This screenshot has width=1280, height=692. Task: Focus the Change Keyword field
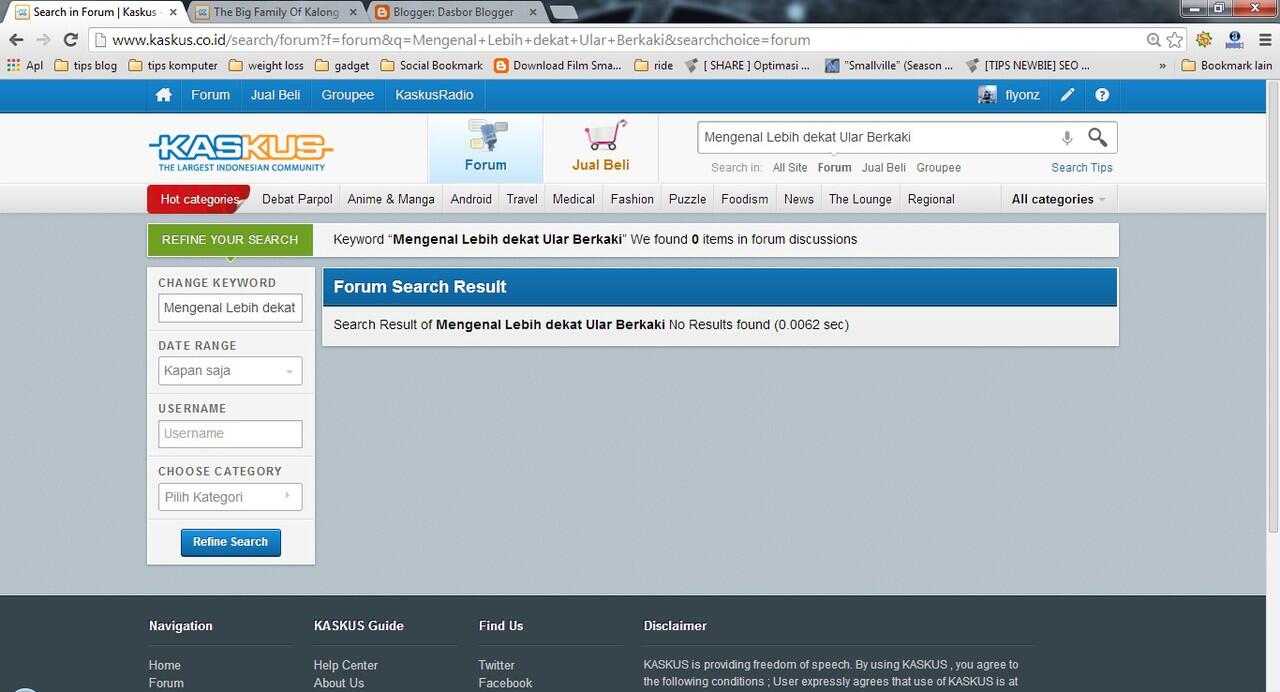pyautogui.click(x=230, y=308)
